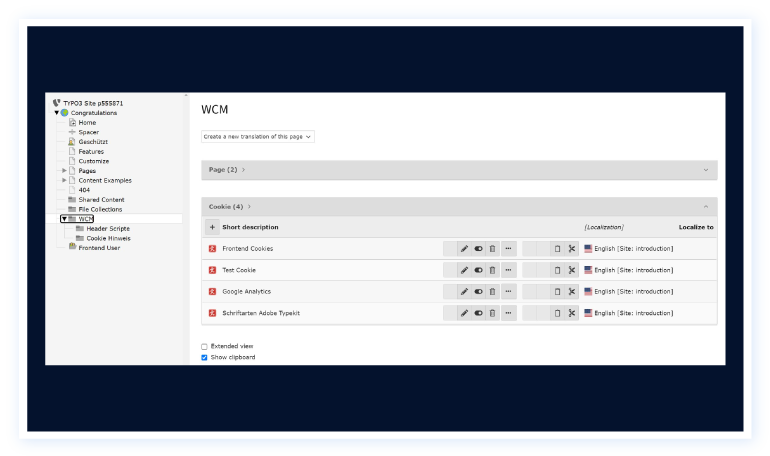Viewport: 770px width, 456px height.
Task: Copy the Google Analytics record
Action: [557, 292]
